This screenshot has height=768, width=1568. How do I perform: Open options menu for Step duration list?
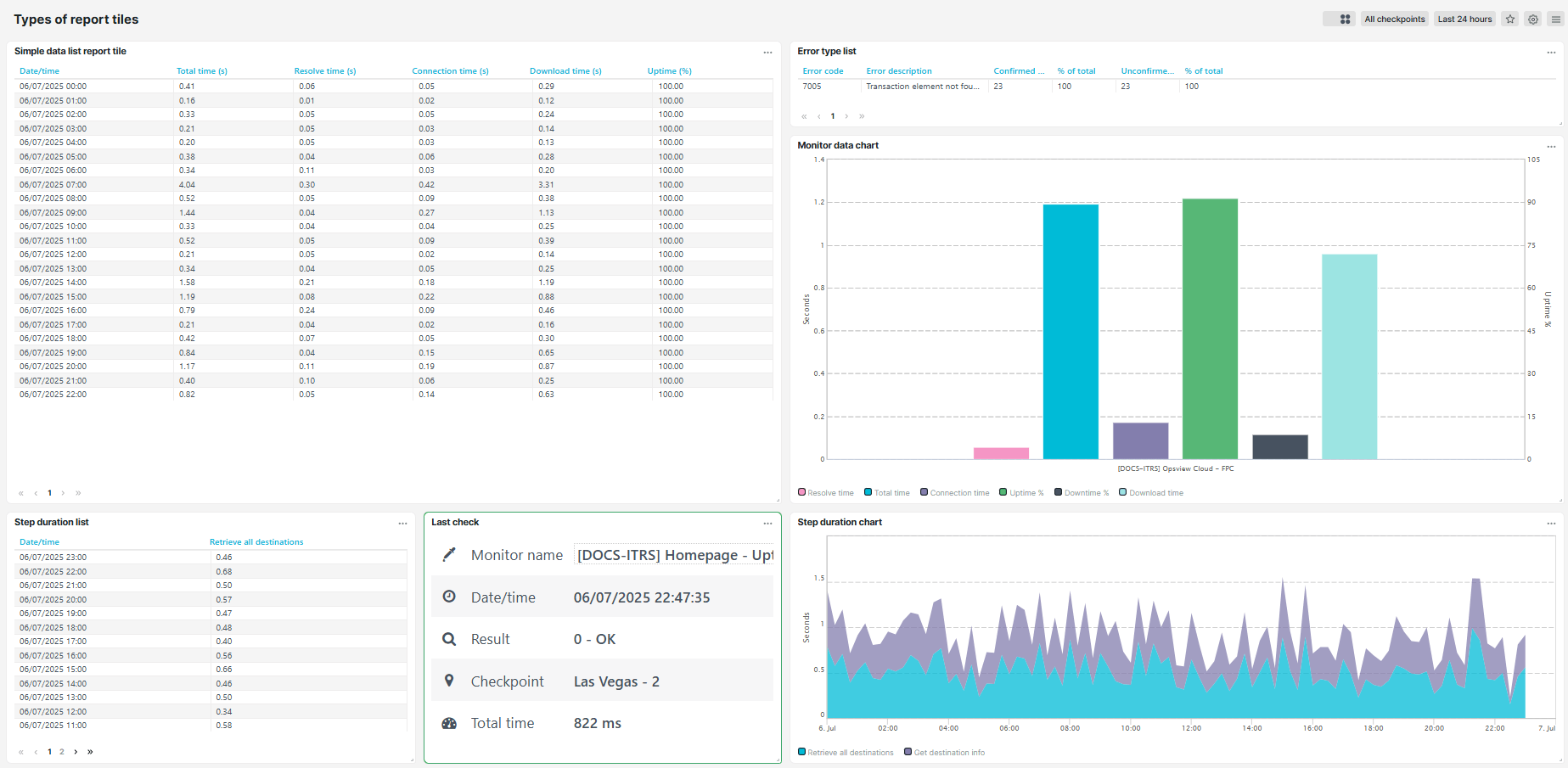[x=402, y=523]
